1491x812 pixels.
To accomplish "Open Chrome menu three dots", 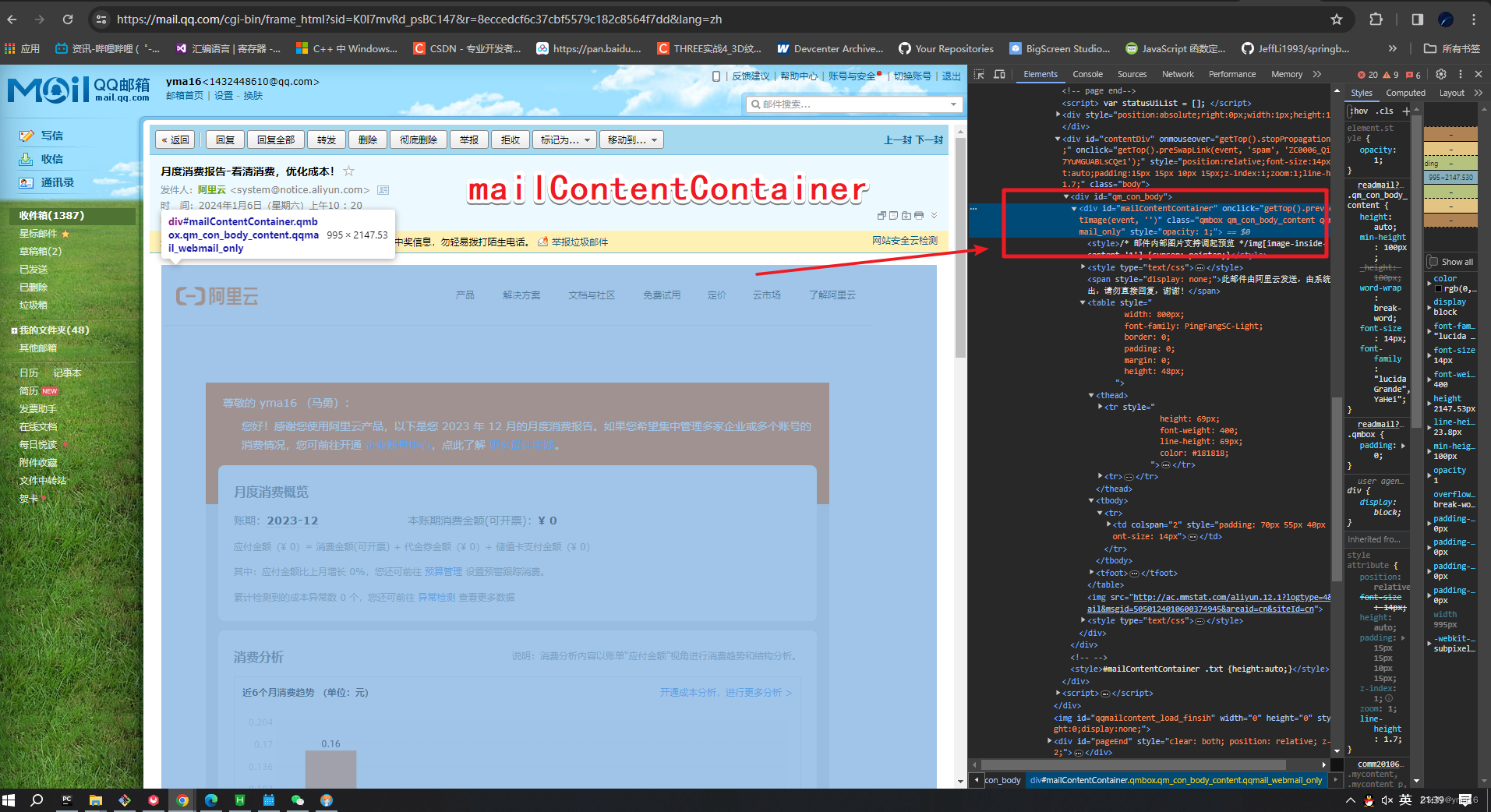I will tap(1474, 19).
